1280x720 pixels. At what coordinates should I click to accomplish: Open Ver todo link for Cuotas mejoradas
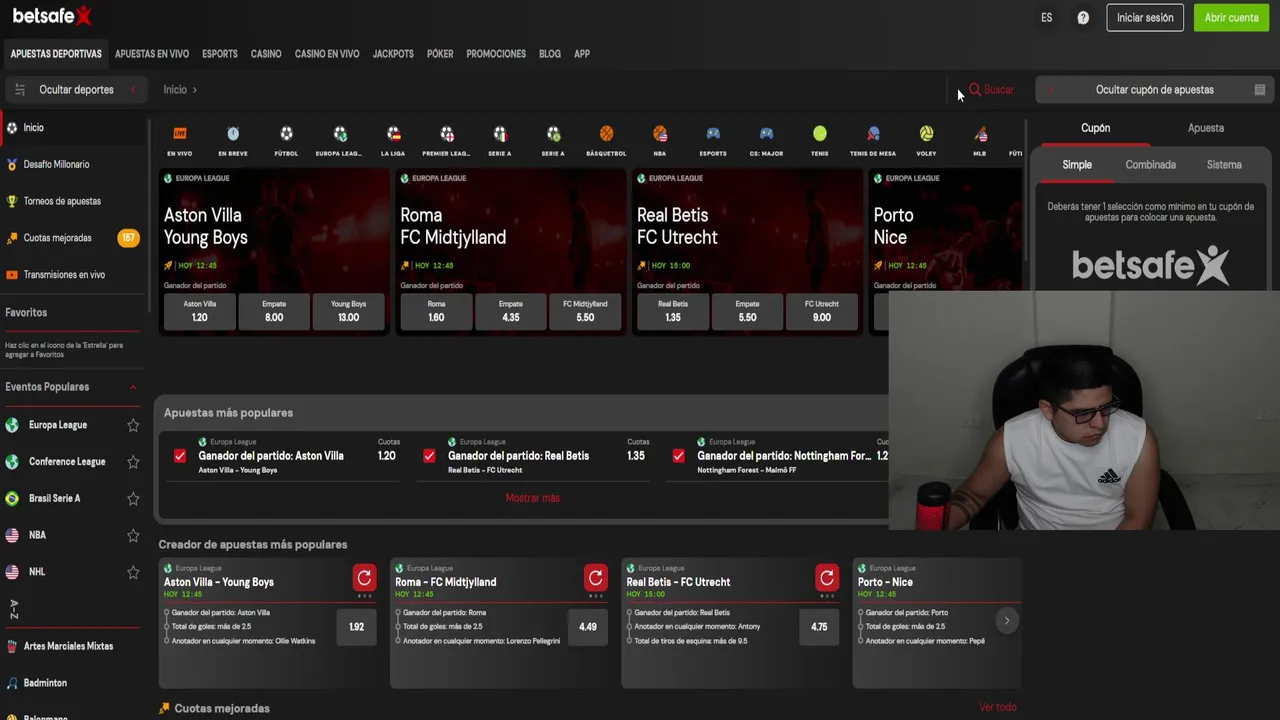point(998,708)
